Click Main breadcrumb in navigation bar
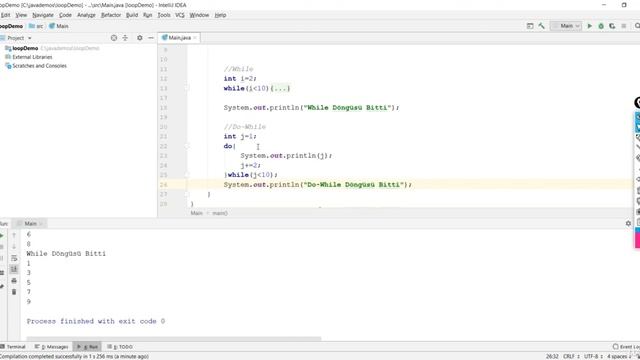The width and height of the screenshot is (640, 360). 59,26
